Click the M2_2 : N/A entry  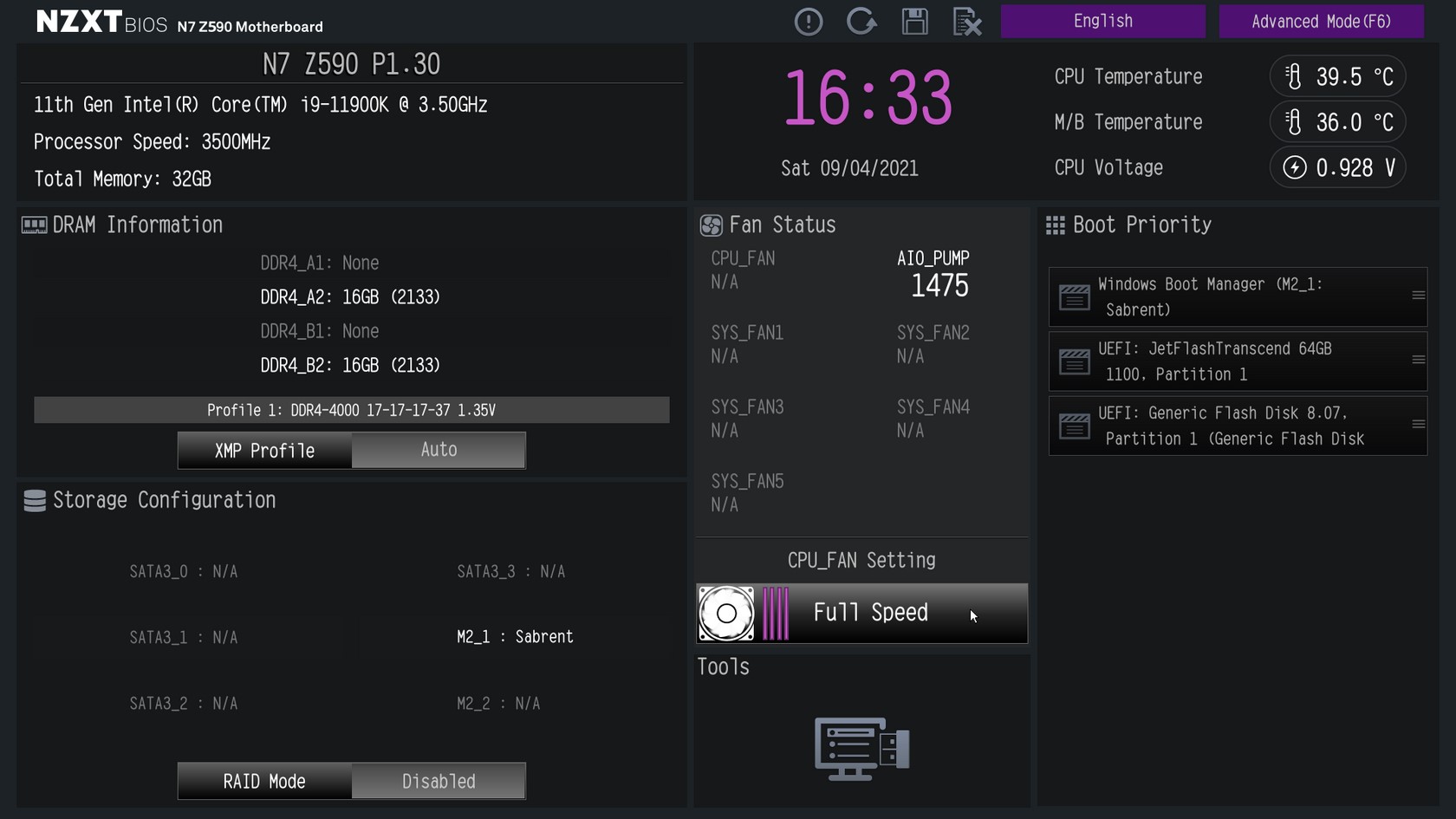pos(498,704)
